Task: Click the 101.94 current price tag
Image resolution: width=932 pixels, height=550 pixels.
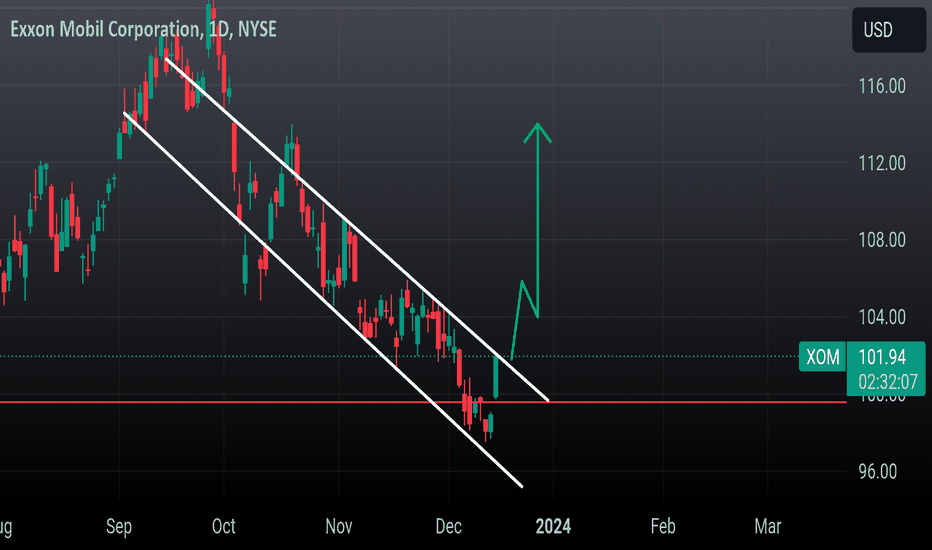Action: pyautogui.click(x=883, y=357)
